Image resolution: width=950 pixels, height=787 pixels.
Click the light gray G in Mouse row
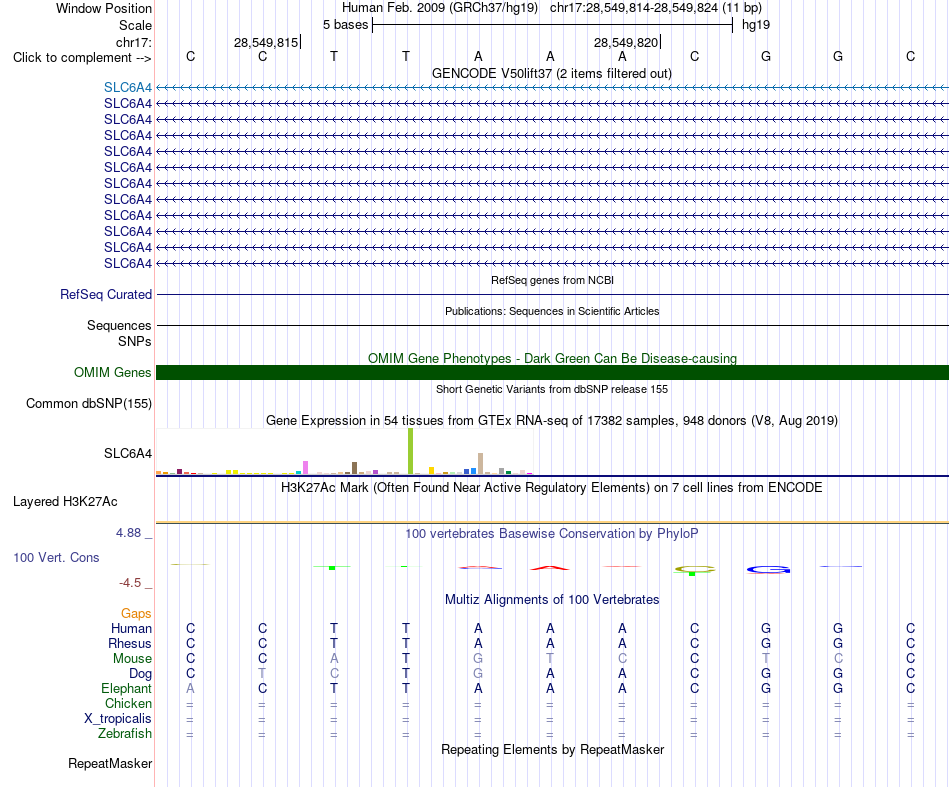478,659
